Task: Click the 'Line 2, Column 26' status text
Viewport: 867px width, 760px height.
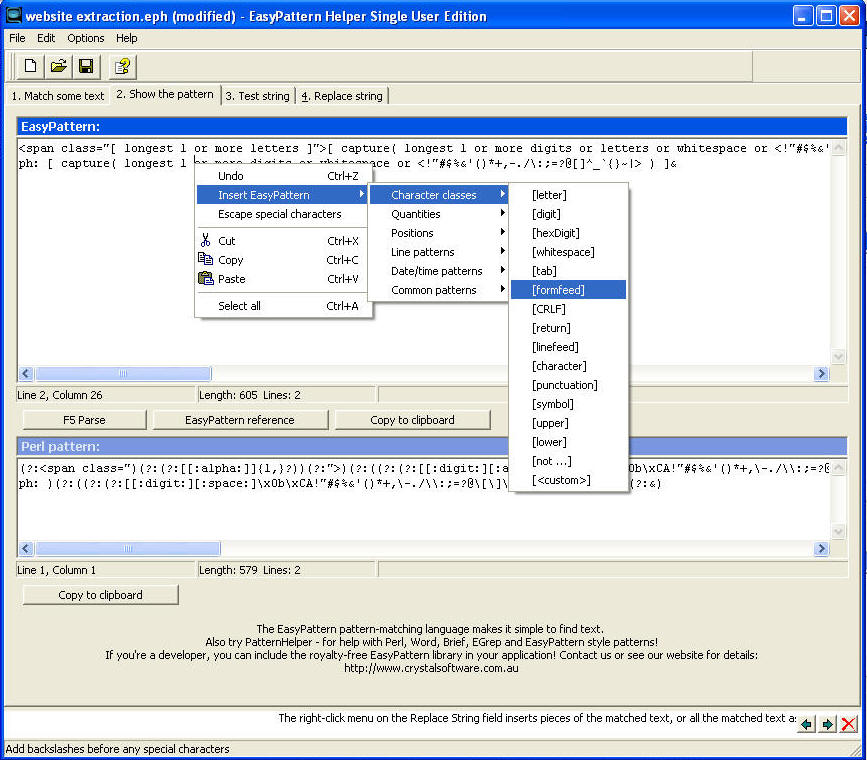Action: (x=60, y=395)
